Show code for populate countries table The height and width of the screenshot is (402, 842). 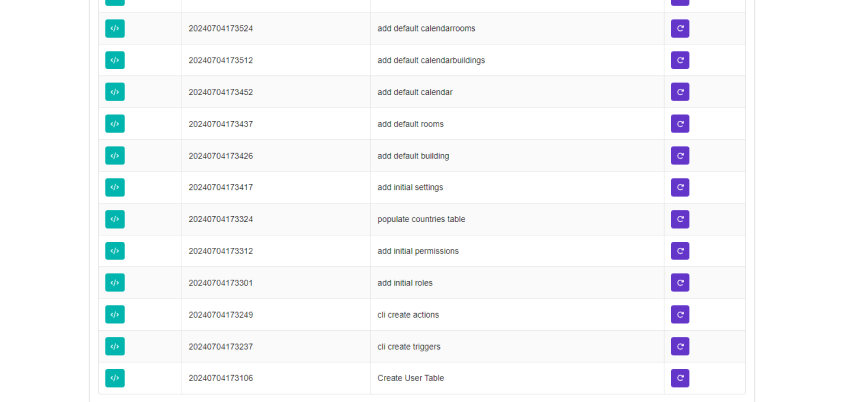(x=115, y=219)
